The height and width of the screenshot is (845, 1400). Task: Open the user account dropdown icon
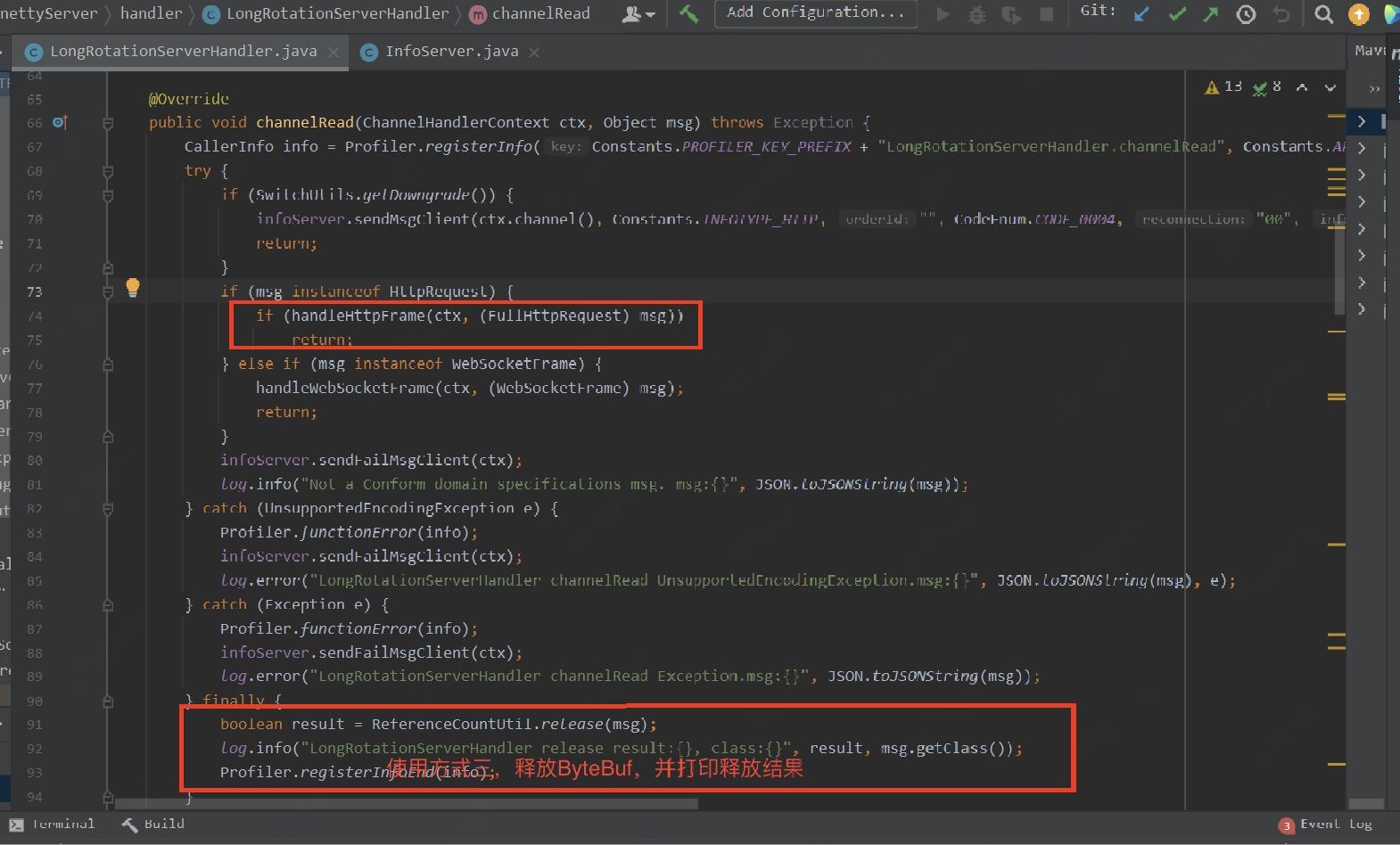coord(638,13)
